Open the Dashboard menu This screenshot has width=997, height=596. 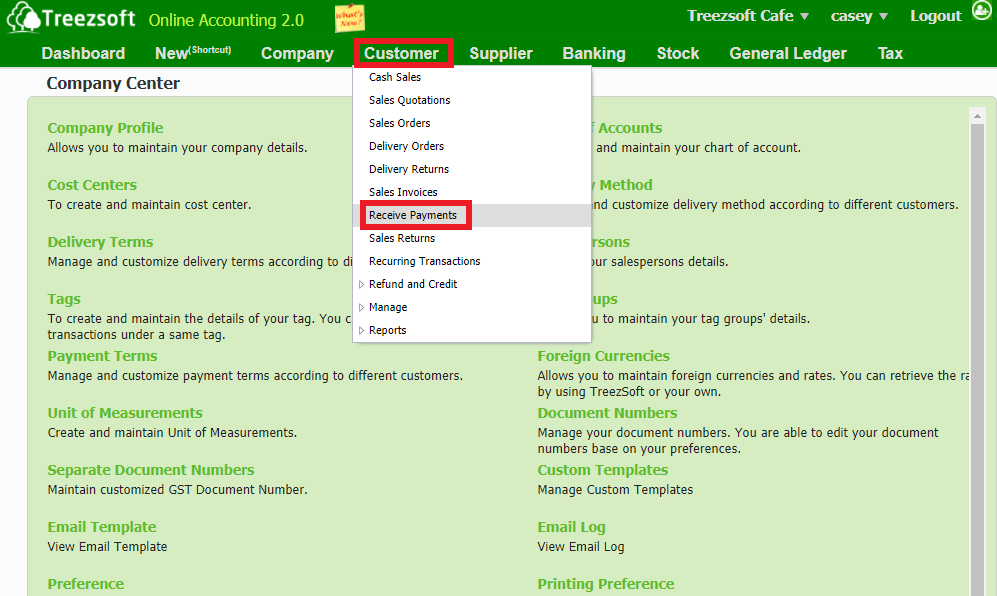pyautogui.click(x=83, y=53)
